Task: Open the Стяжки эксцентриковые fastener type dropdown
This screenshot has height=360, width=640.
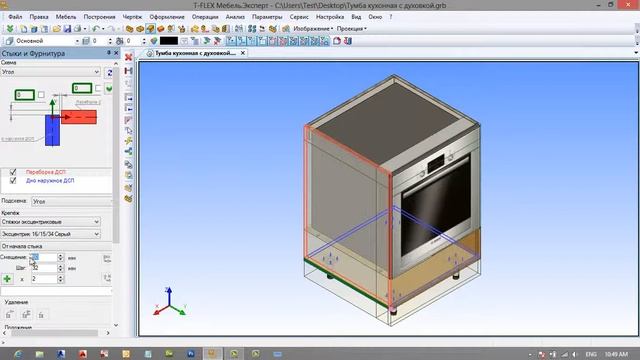Action: 51,222
